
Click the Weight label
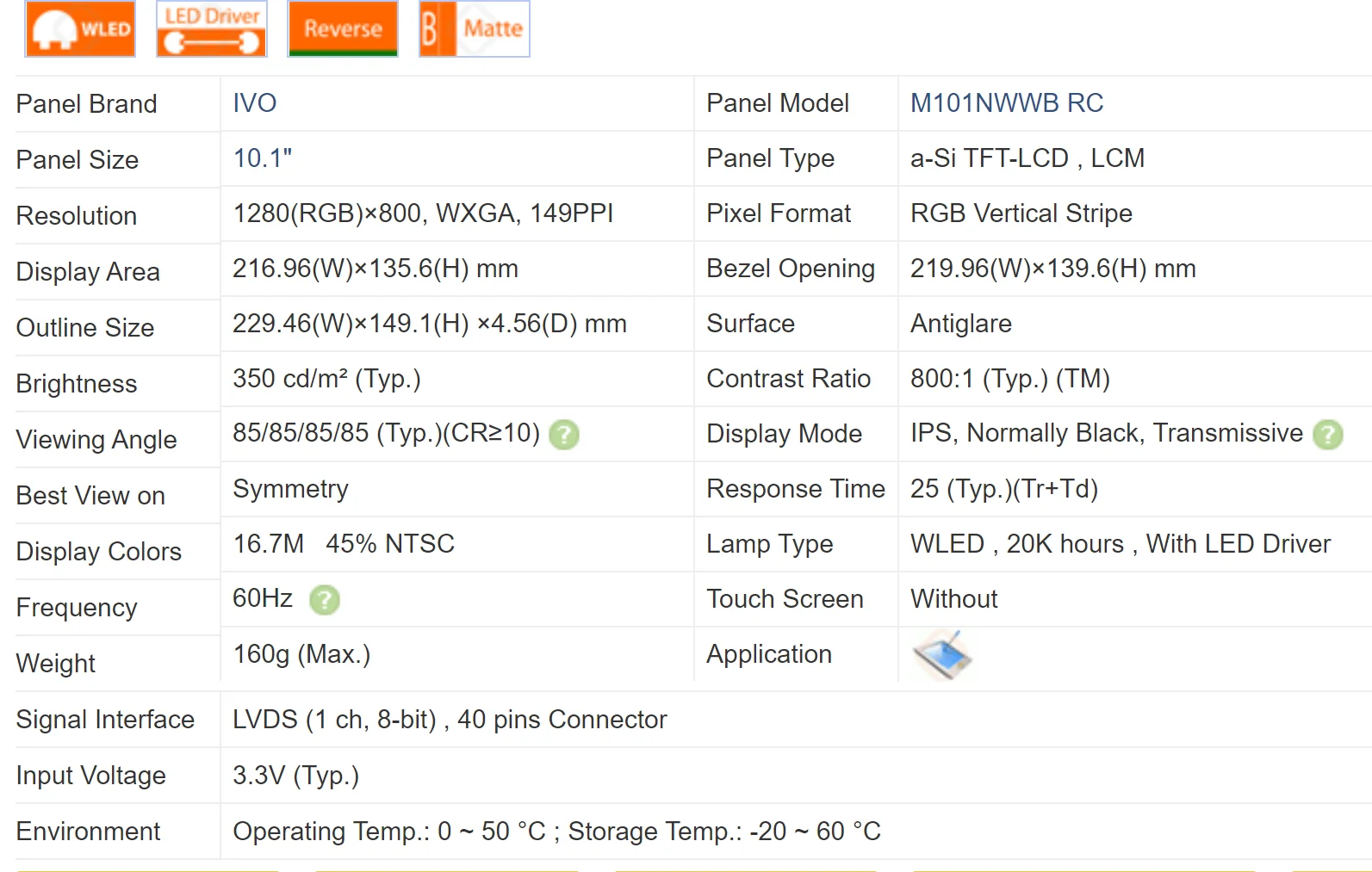point(56,664)
